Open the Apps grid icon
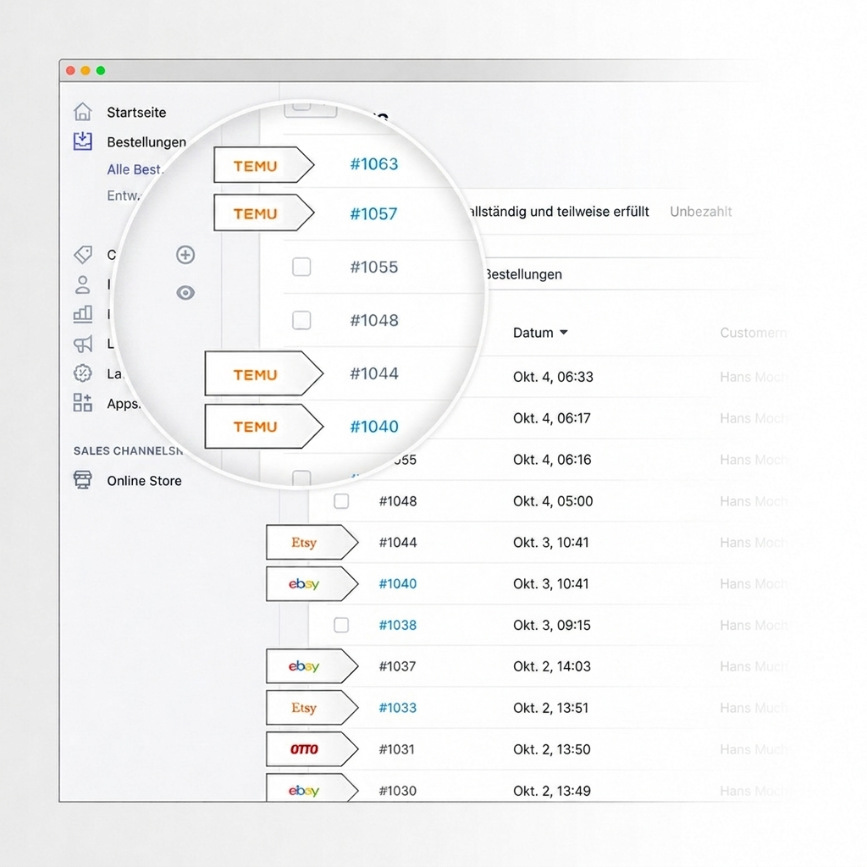This screenshot has width=867, height=867. (83, 403)
